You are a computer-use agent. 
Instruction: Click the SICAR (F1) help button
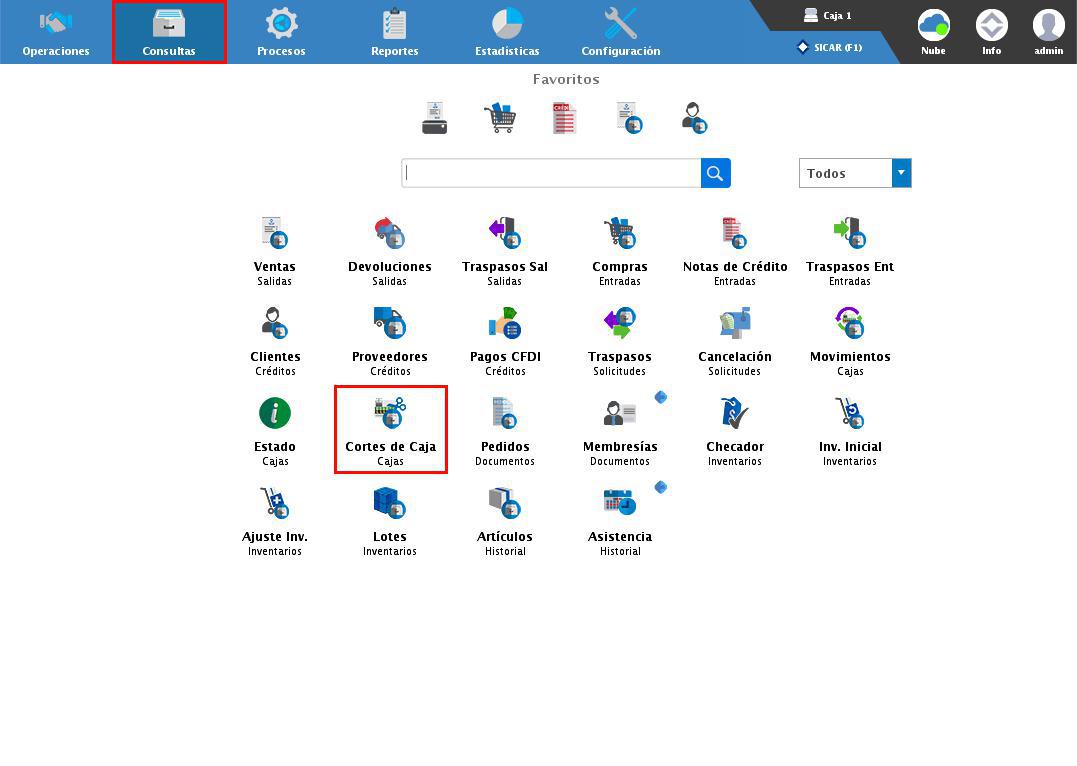[x=830, y=47]
